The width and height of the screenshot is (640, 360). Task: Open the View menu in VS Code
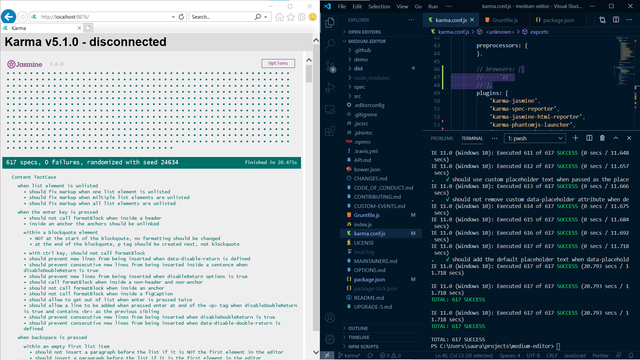coord(402,7)
